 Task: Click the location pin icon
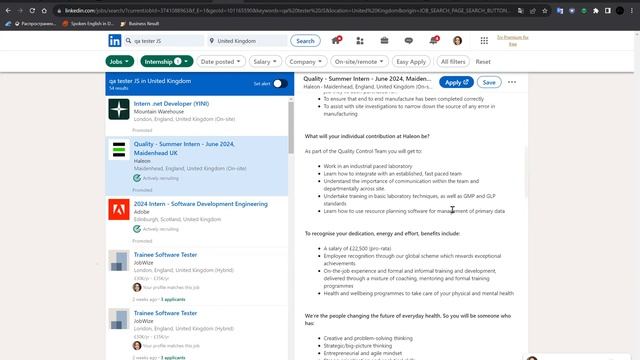pos(211,41)
